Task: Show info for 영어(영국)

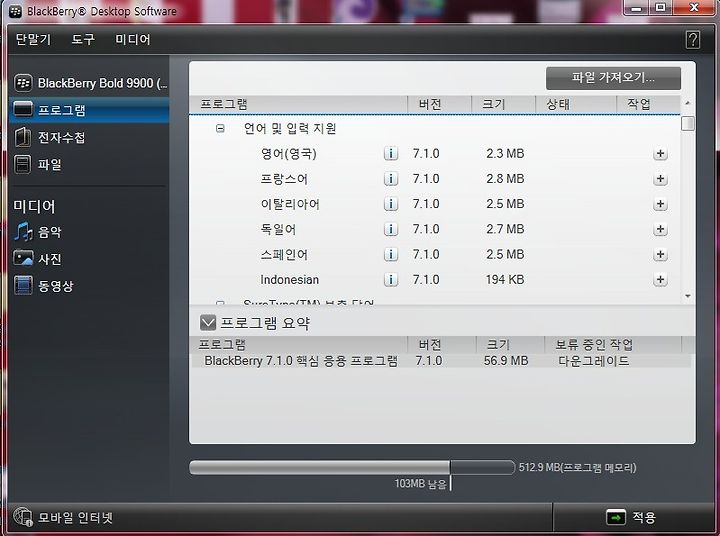Action: [391, 153]
